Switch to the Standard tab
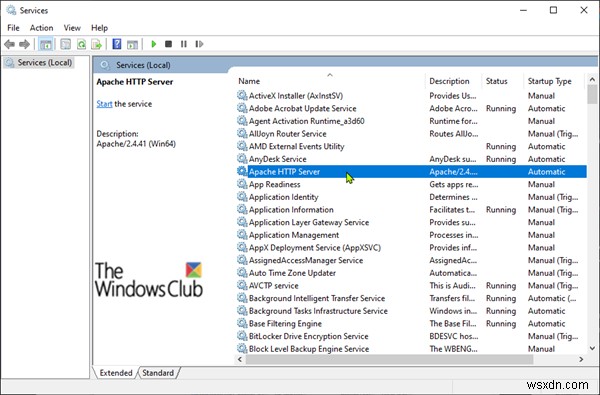The width and height of the screenshot is (600, 395). [158, 372]
